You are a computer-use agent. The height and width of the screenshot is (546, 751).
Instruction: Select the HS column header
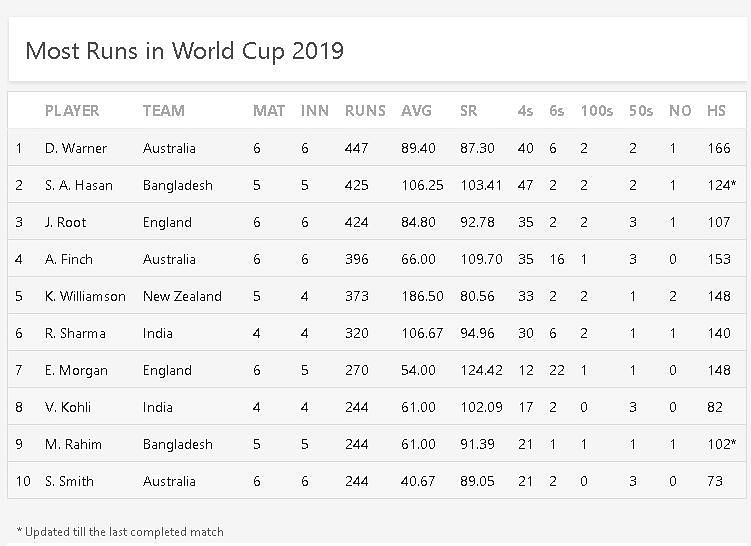[716, 111]
